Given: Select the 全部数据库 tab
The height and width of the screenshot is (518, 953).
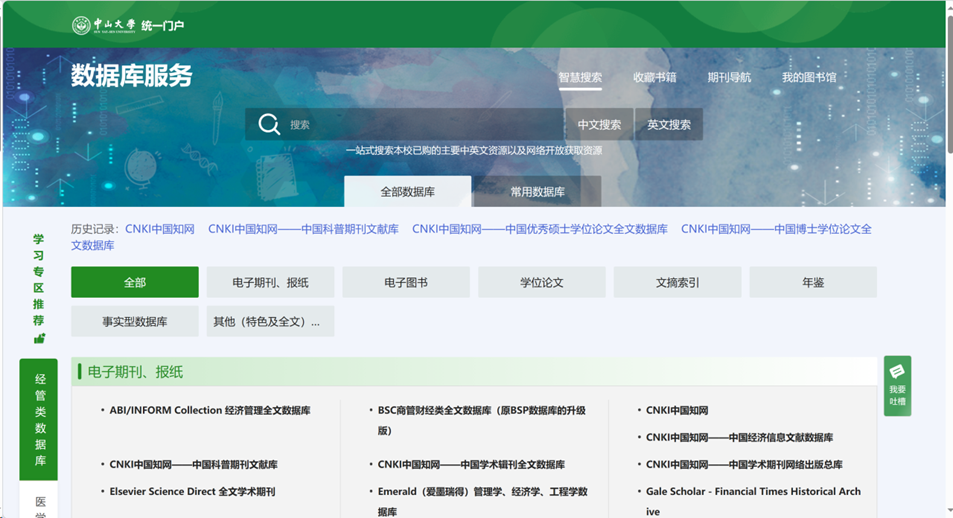Looking at the screenshot, I should pos(407,192).
